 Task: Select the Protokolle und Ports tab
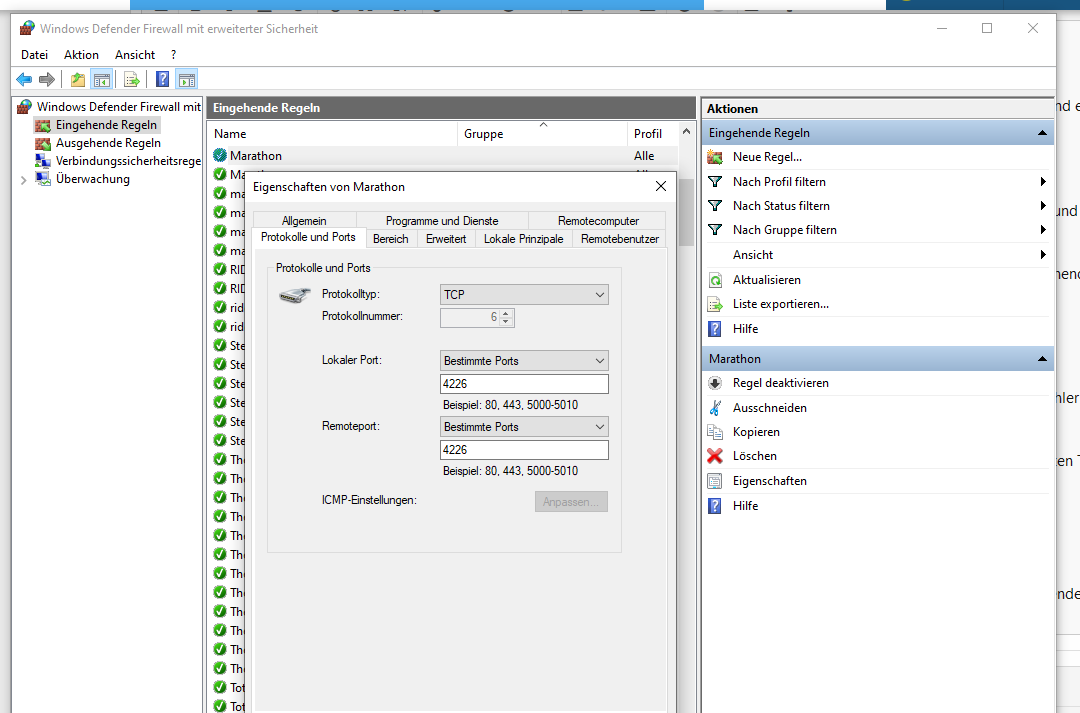(x=309, y=237)
